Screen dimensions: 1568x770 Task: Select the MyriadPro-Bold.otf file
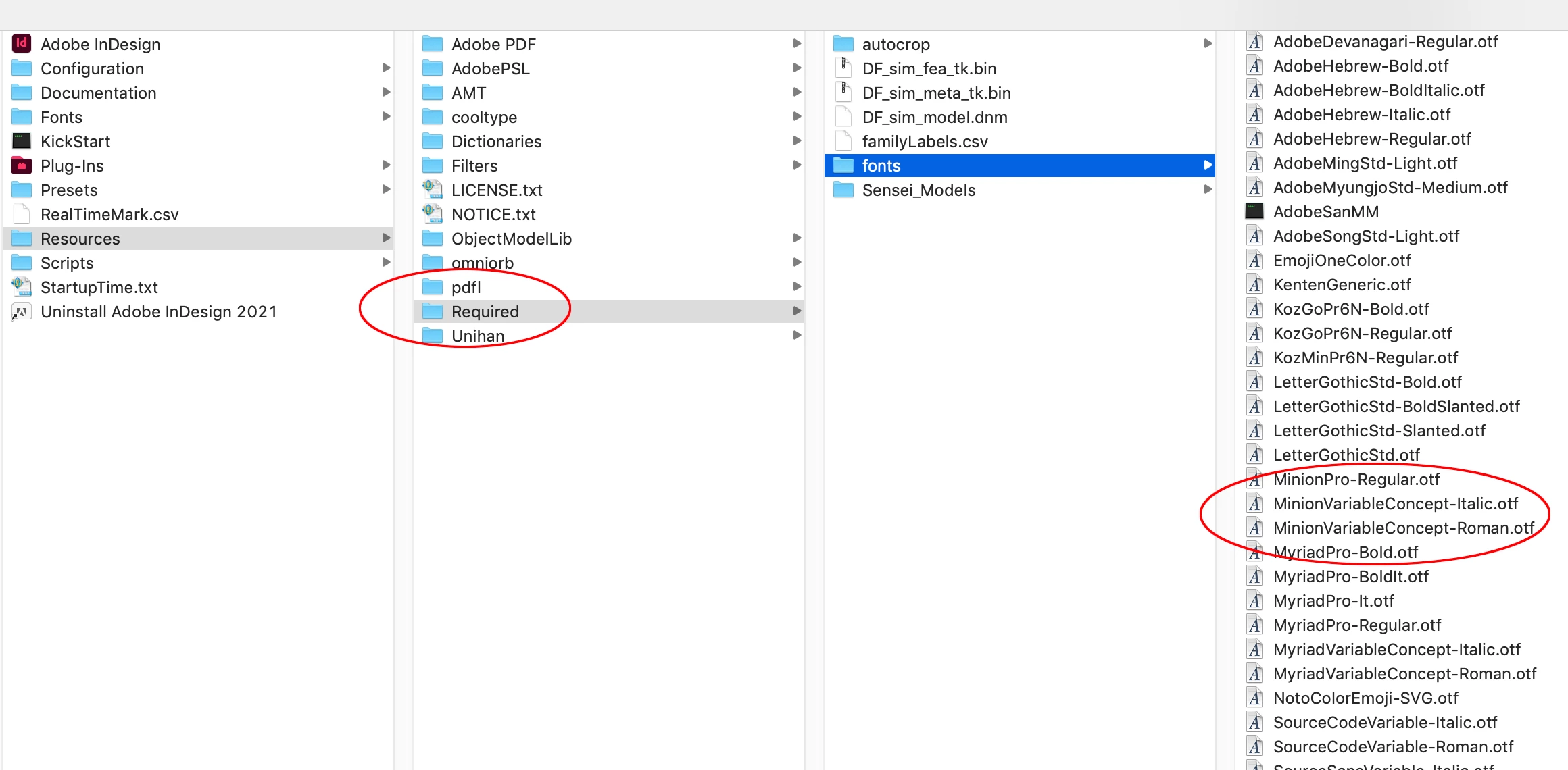(x=1345, y=552)
